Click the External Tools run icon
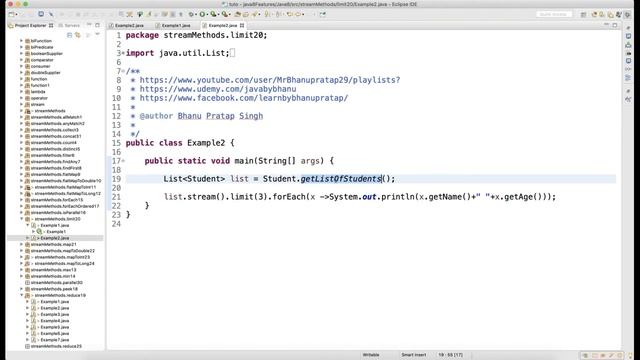640x360 pixels. pos(224,14)
